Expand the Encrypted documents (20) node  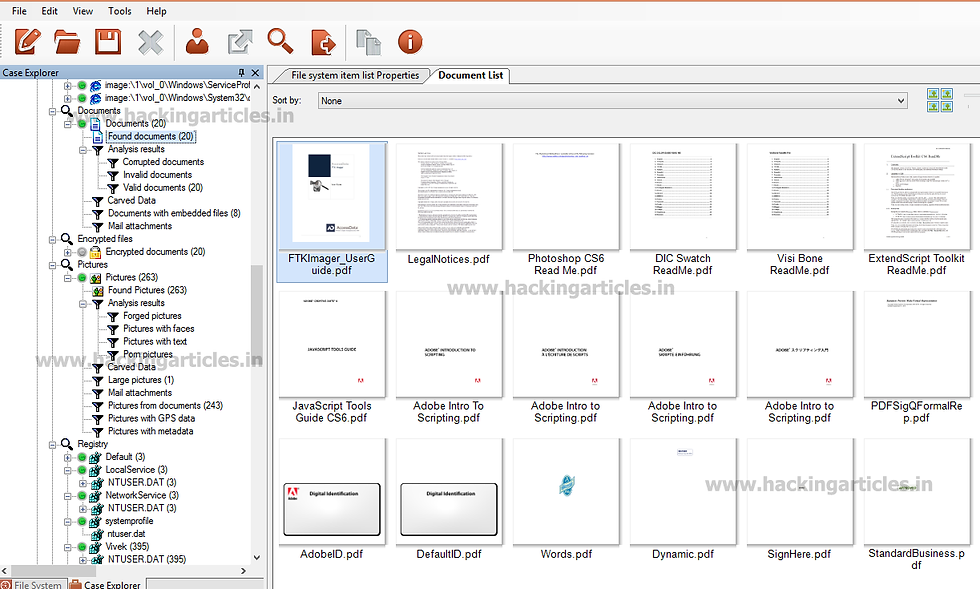[68, 252]
